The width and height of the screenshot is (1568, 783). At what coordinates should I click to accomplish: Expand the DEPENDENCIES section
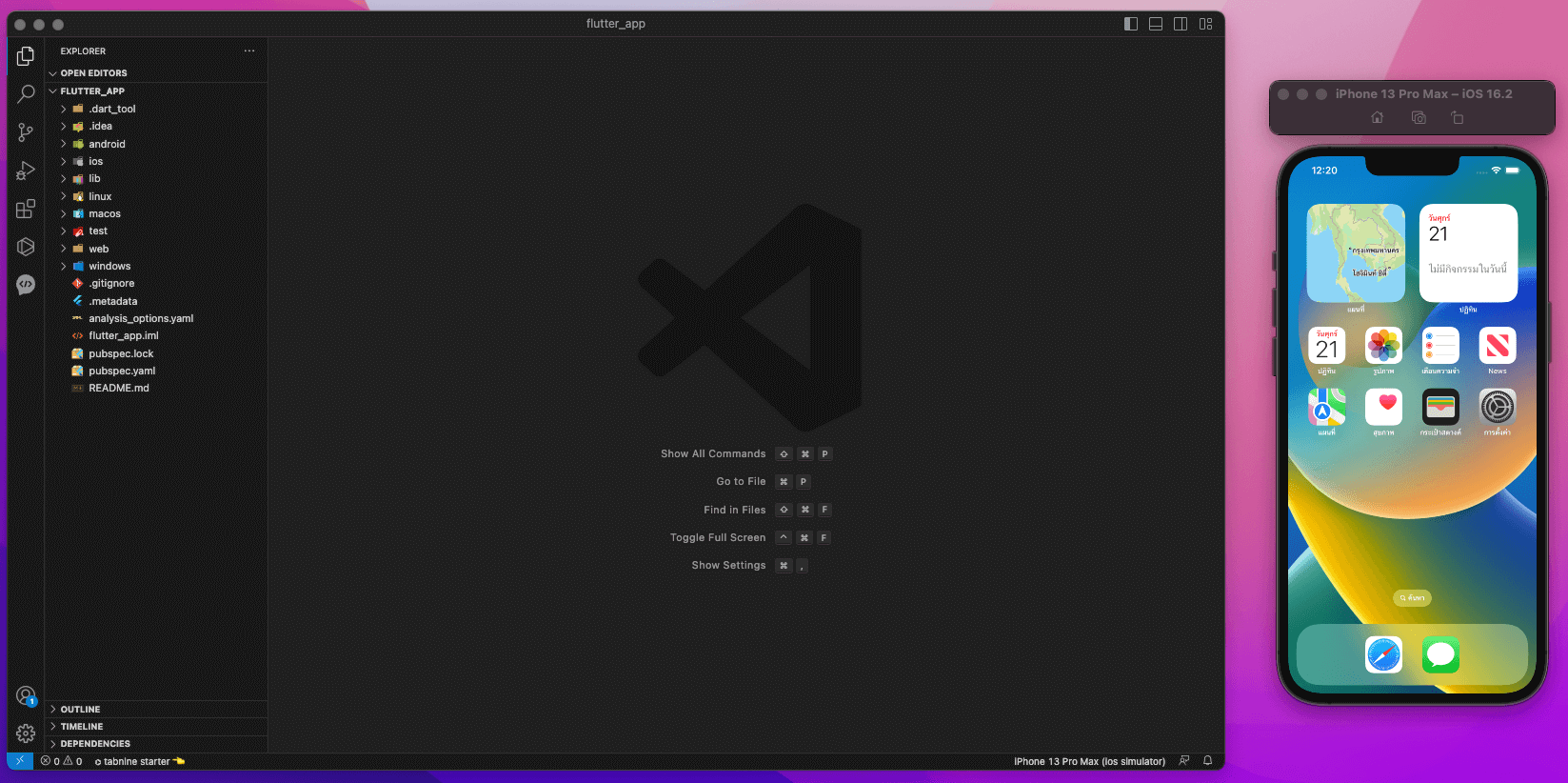click(95, 744)
